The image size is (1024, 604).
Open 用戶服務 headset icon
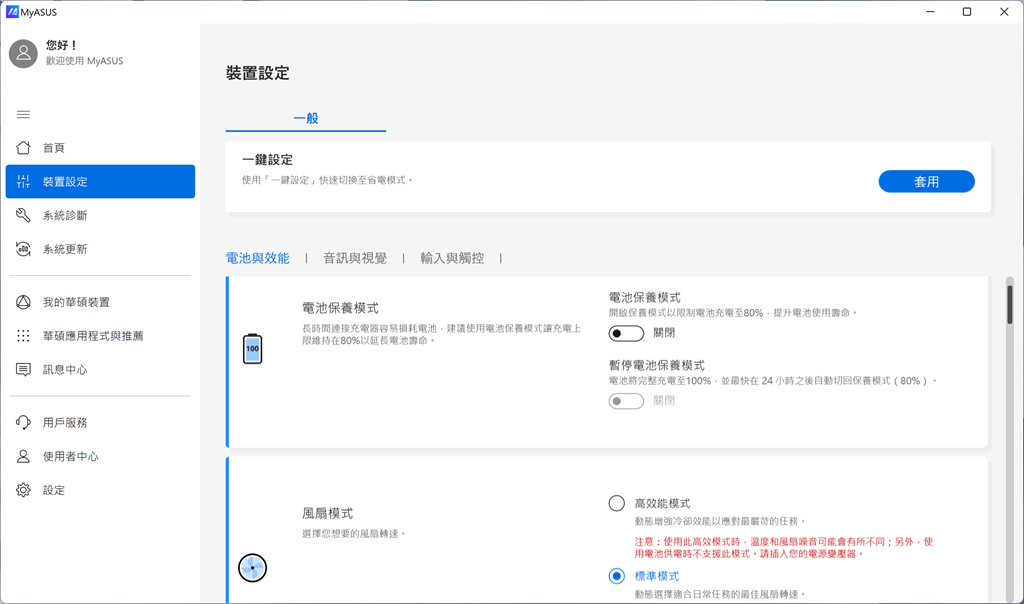click(24, 423)
